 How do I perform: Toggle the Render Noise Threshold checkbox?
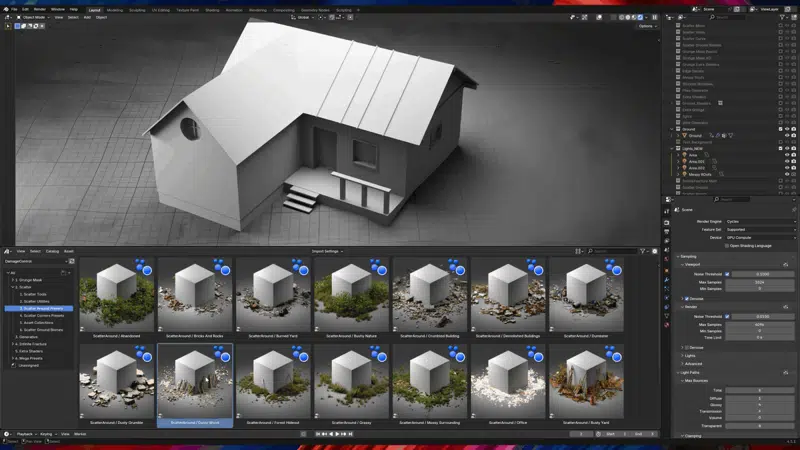tap(727, 316)
